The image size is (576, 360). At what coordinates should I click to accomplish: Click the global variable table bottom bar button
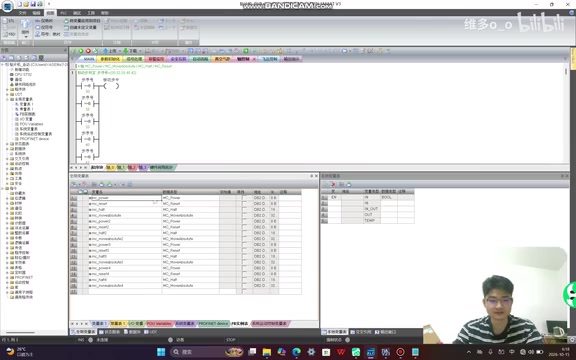tap(83, 332)
